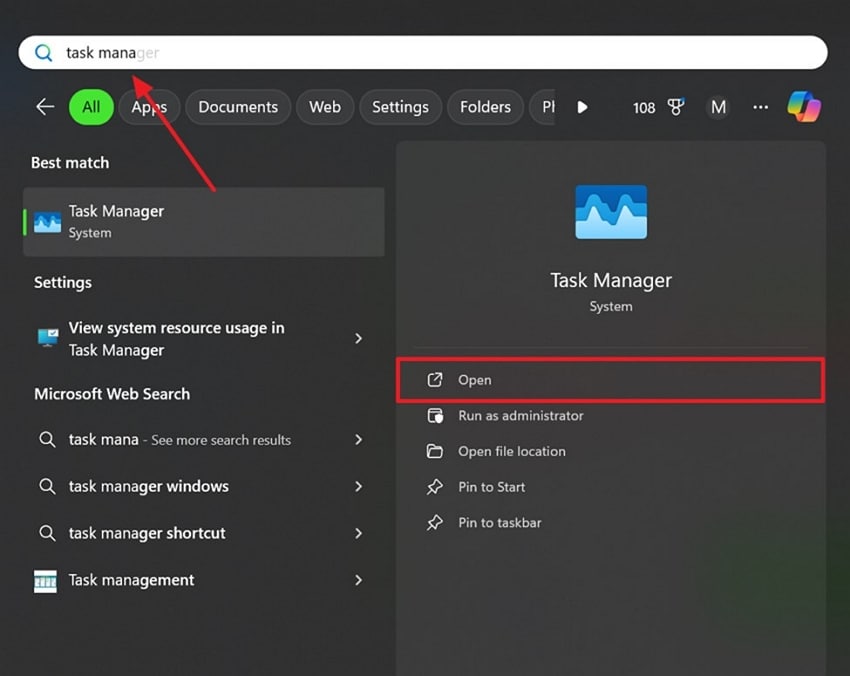Click the monitor icon beside View system resource usage
Image resolution: width=850 pixels, height=676 pixels.
click(48, 338)
